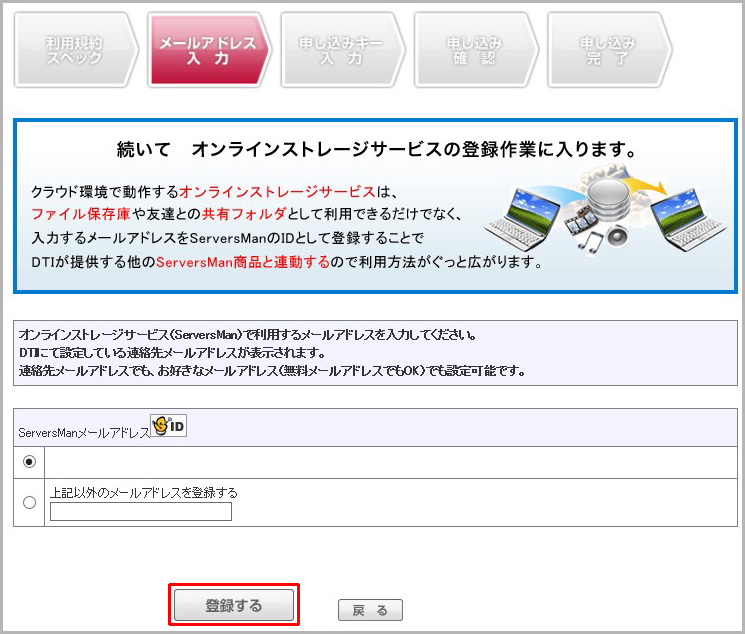This screenshot has width=745, height=634.
Task: Open the 申し込みキー入力 step
Action: [341, 51]
